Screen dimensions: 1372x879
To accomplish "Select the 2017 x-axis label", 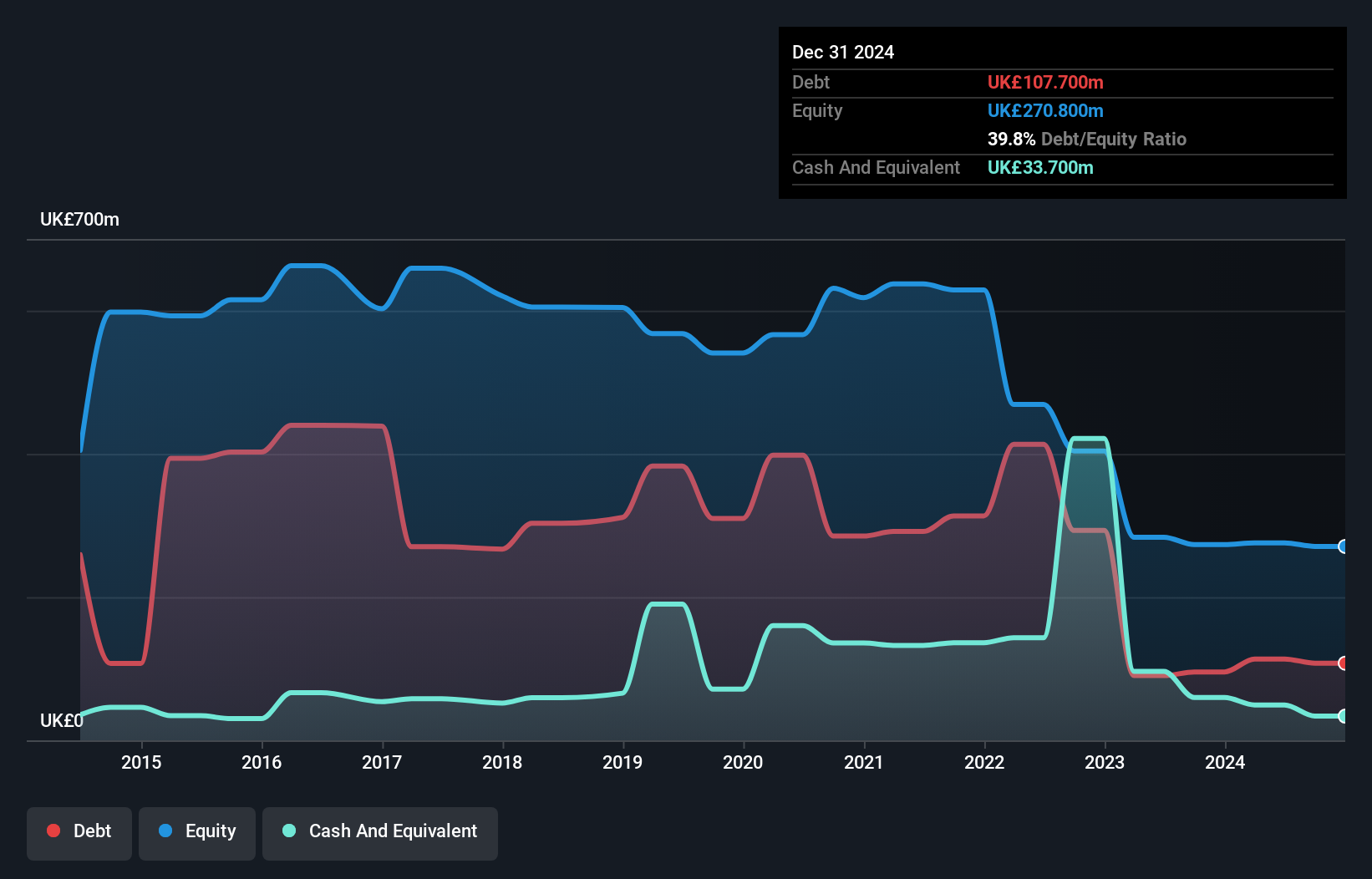I will [382, 762].
